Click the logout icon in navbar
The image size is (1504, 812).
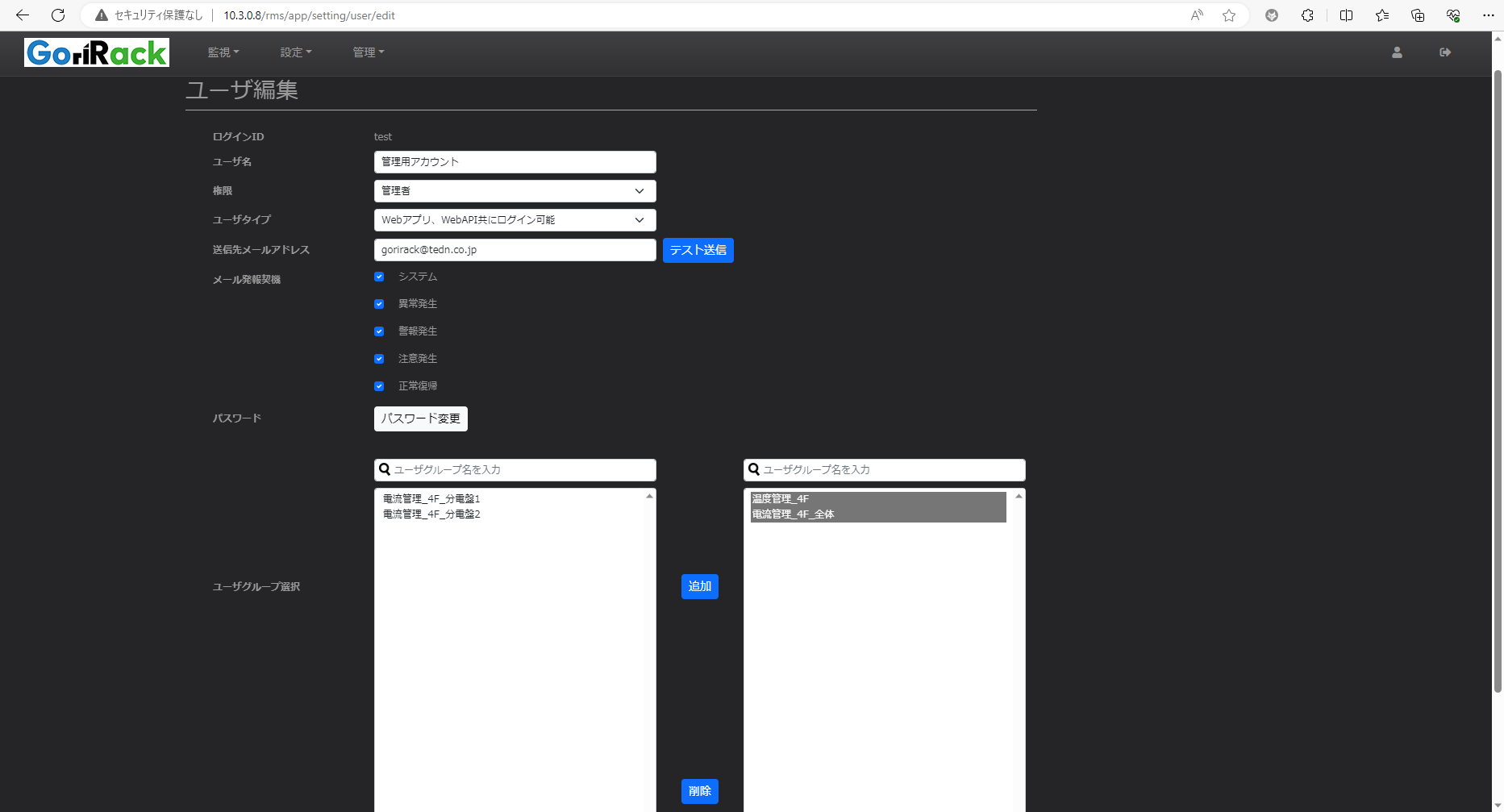point(1445,52)
